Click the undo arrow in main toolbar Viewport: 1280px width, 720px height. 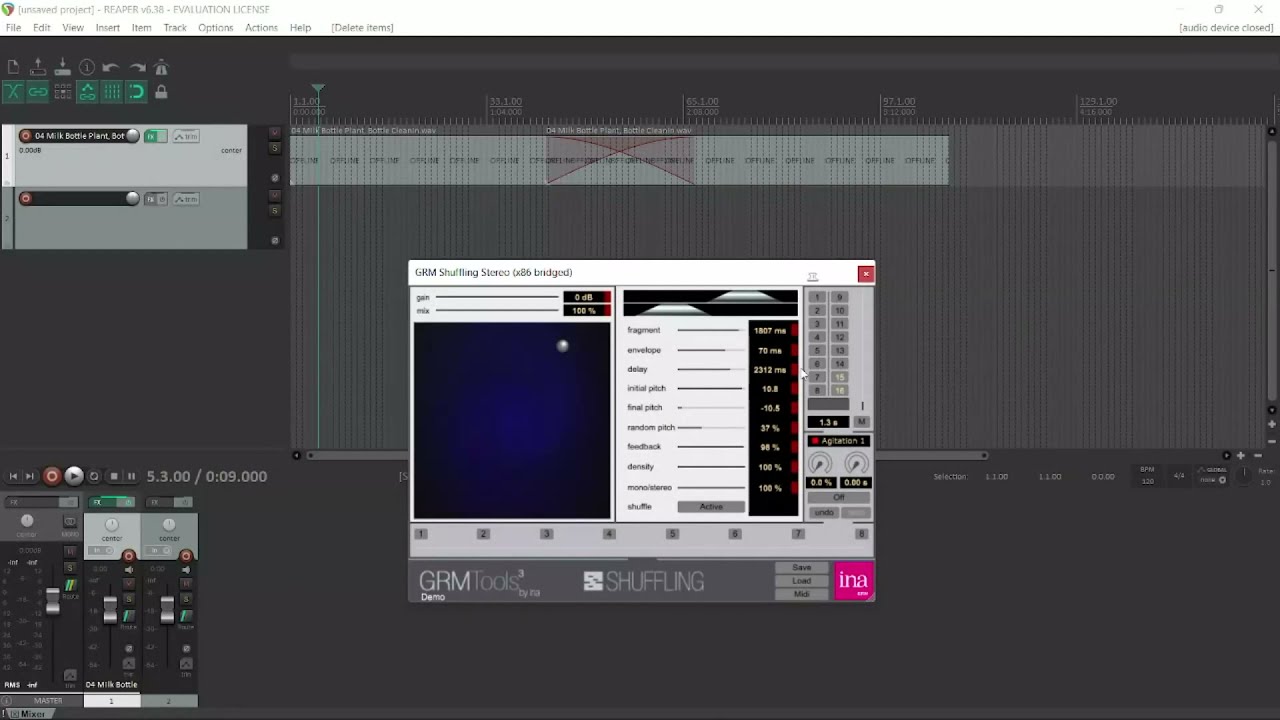(x=111, y=68)
